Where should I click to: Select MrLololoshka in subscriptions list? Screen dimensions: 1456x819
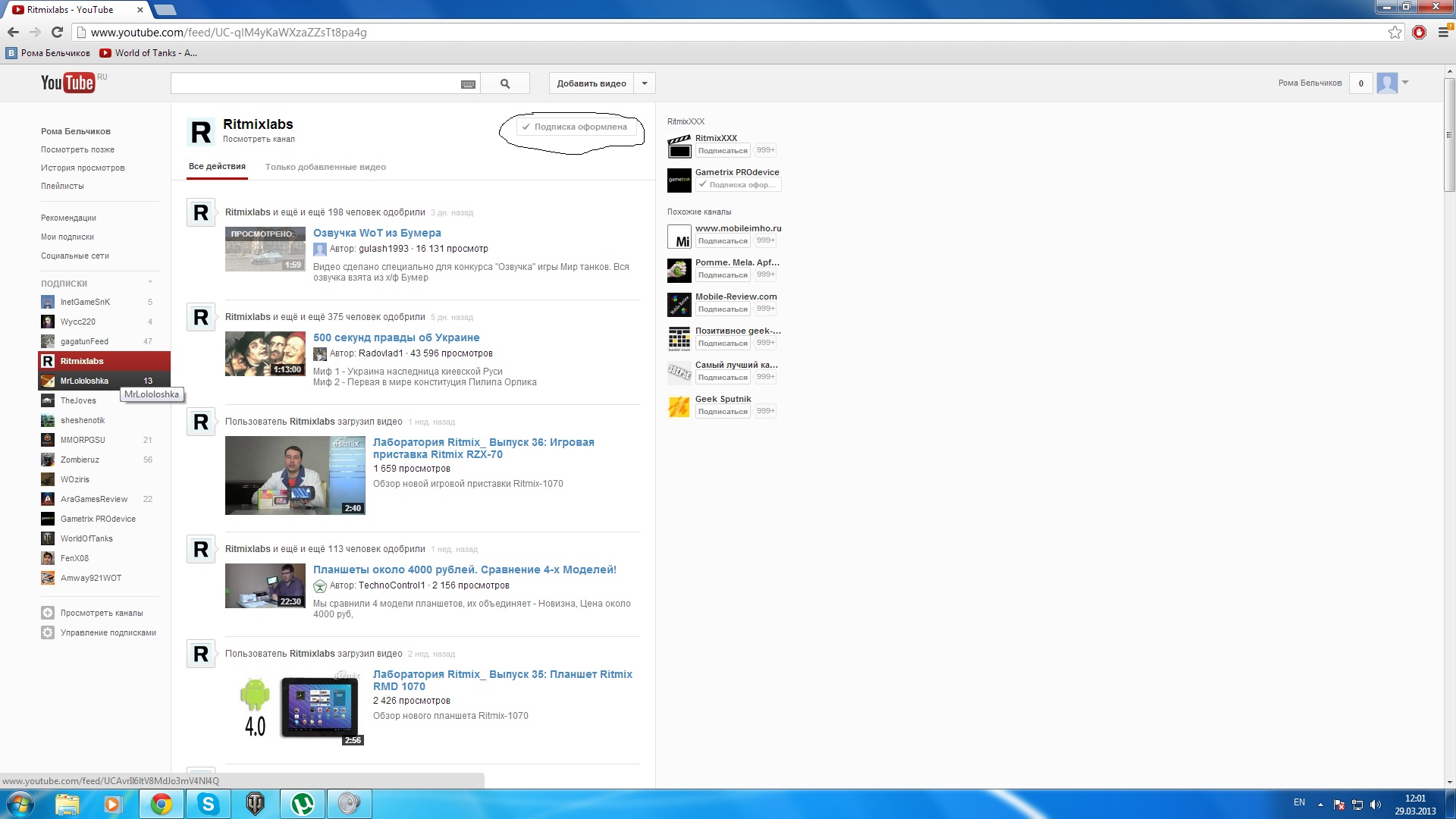tap(104, 381)
